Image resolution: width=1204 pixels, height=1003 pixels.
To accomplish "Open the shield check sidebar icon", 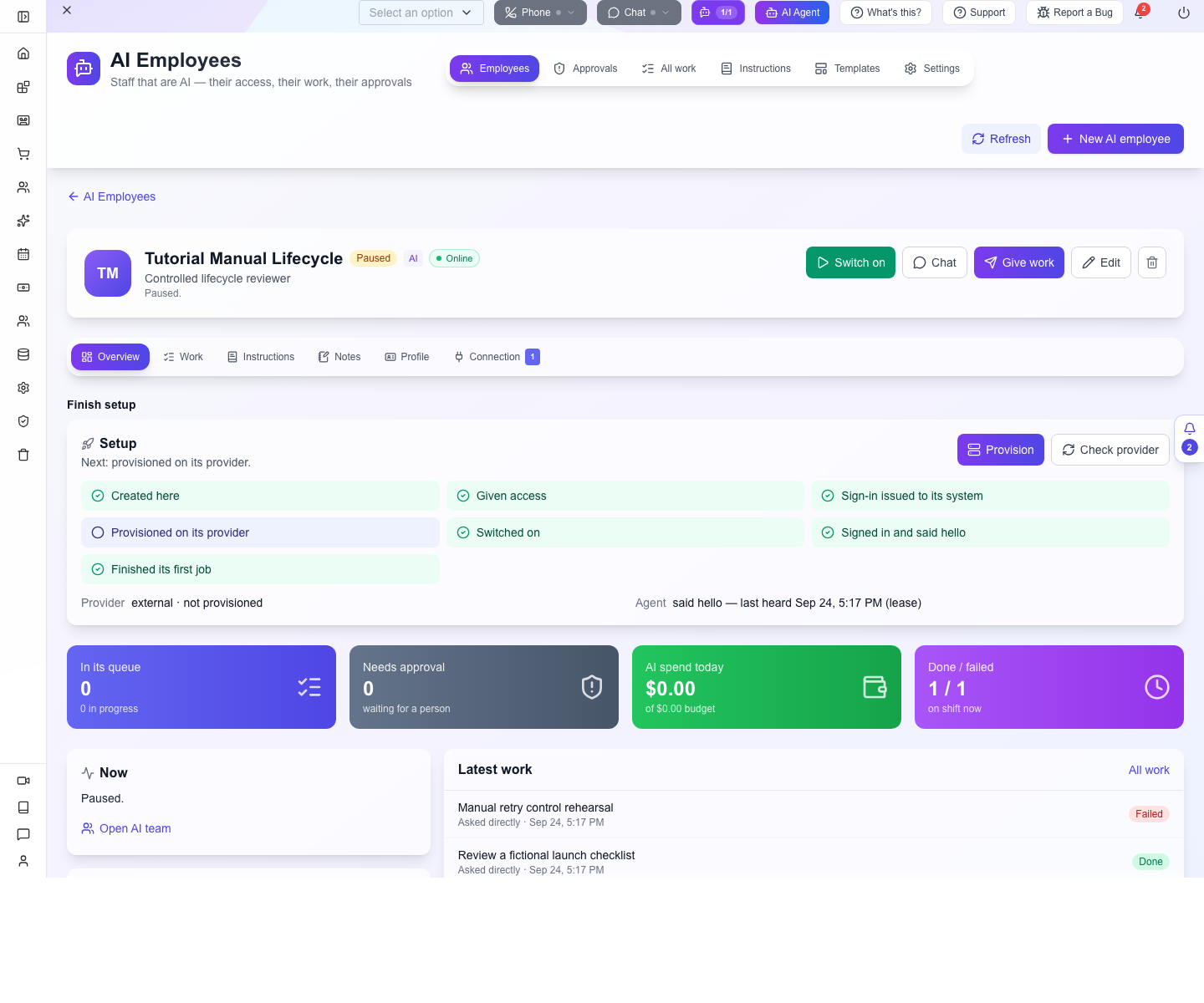I will [x=23, y=421].
